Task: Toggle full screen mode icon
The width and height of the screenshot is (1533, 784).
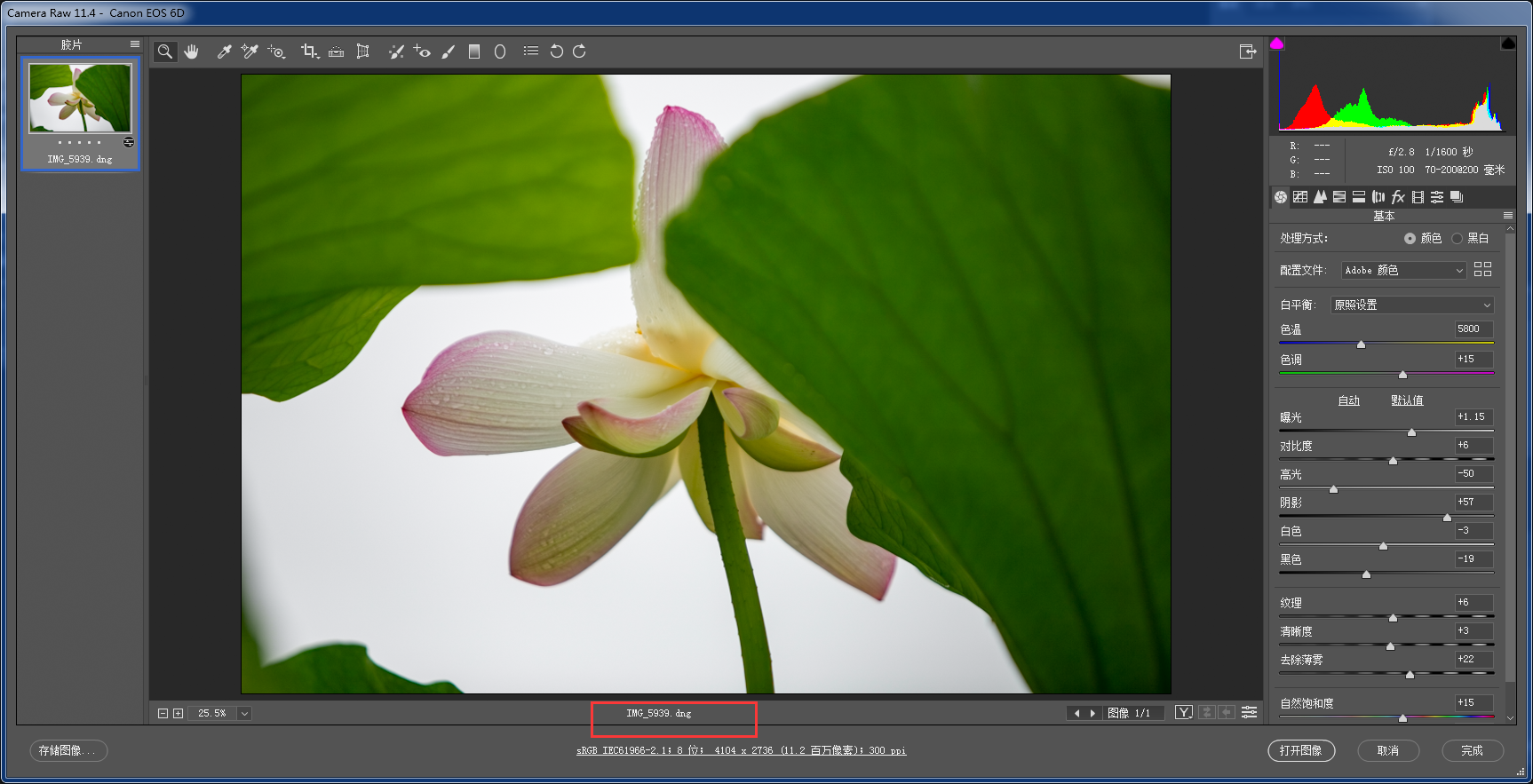Action: [1248, 51]
